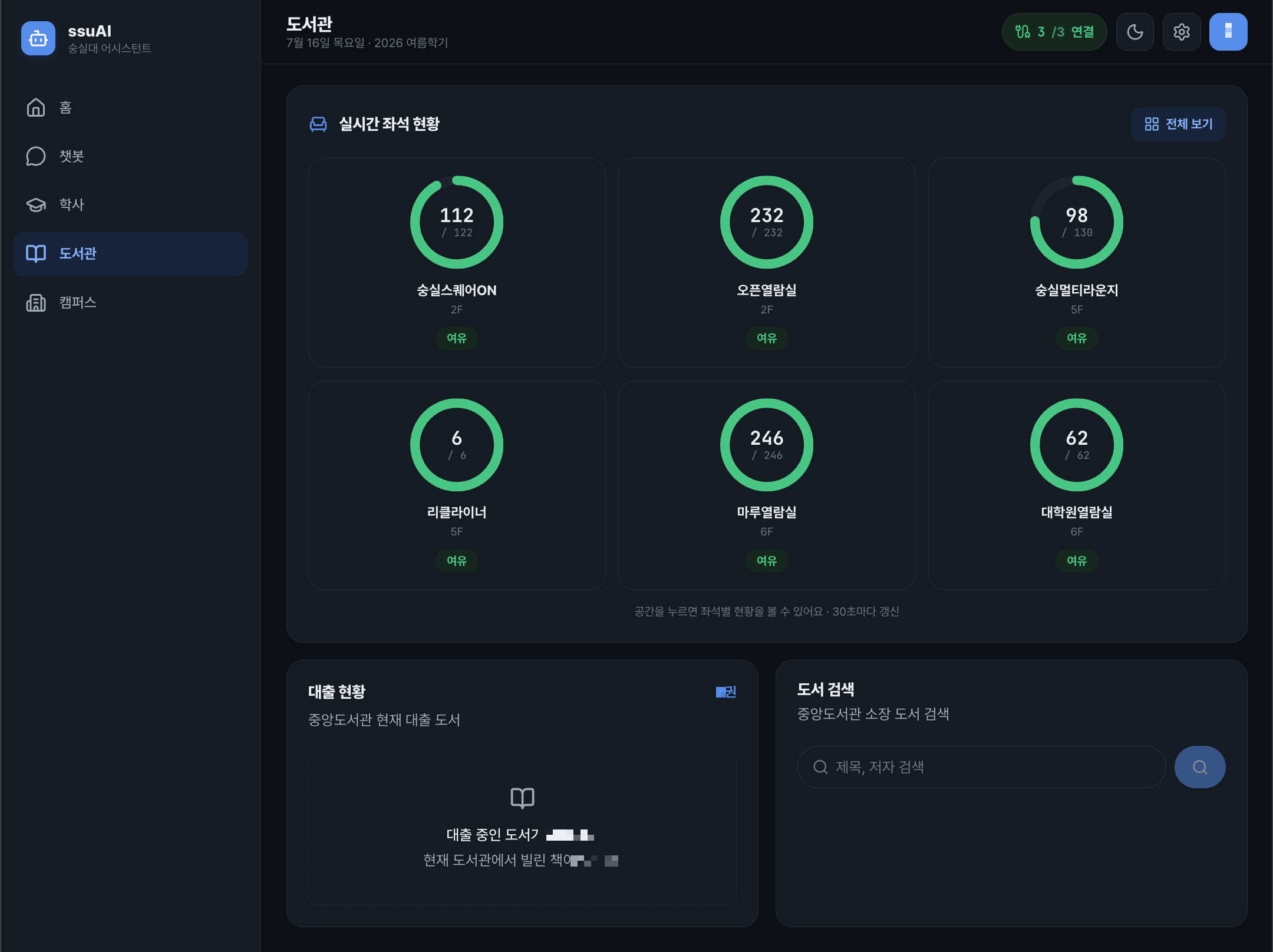Open the 학사 sidebar section
The height and width of the screenshot is (952, 1273).
coord(130,204)
